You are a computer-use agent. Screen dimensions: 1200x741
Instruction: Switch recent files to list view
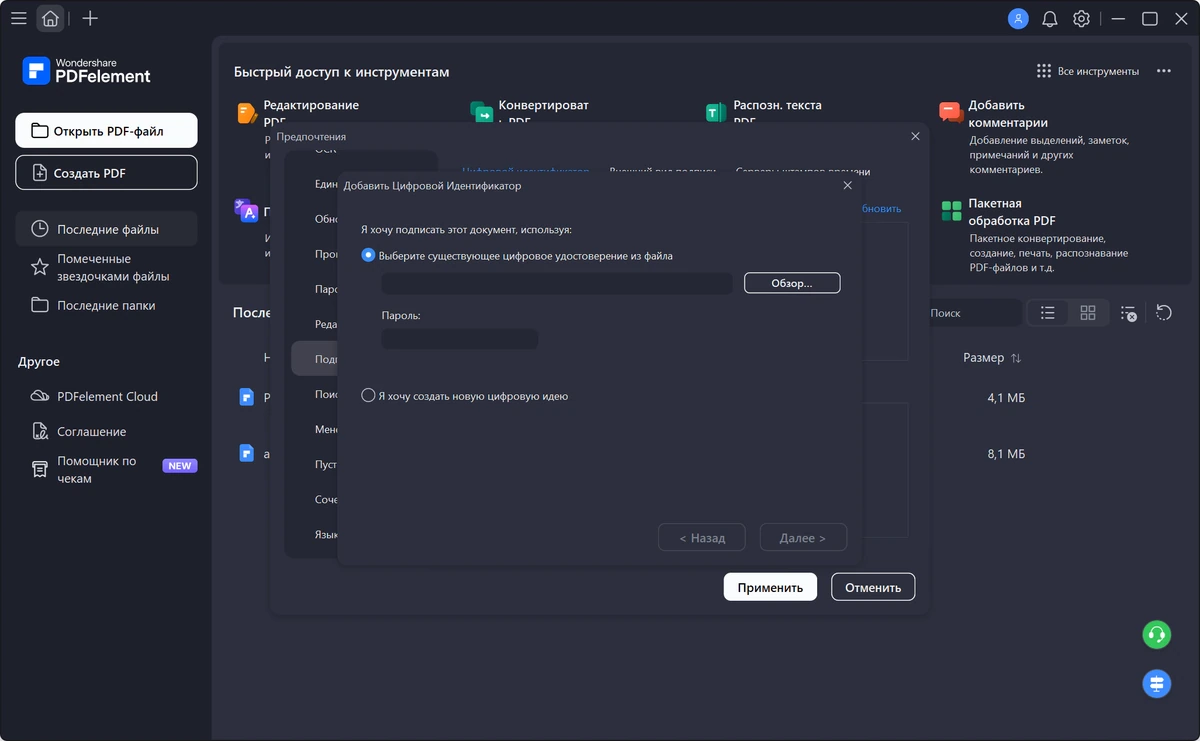coord(1048,313)
